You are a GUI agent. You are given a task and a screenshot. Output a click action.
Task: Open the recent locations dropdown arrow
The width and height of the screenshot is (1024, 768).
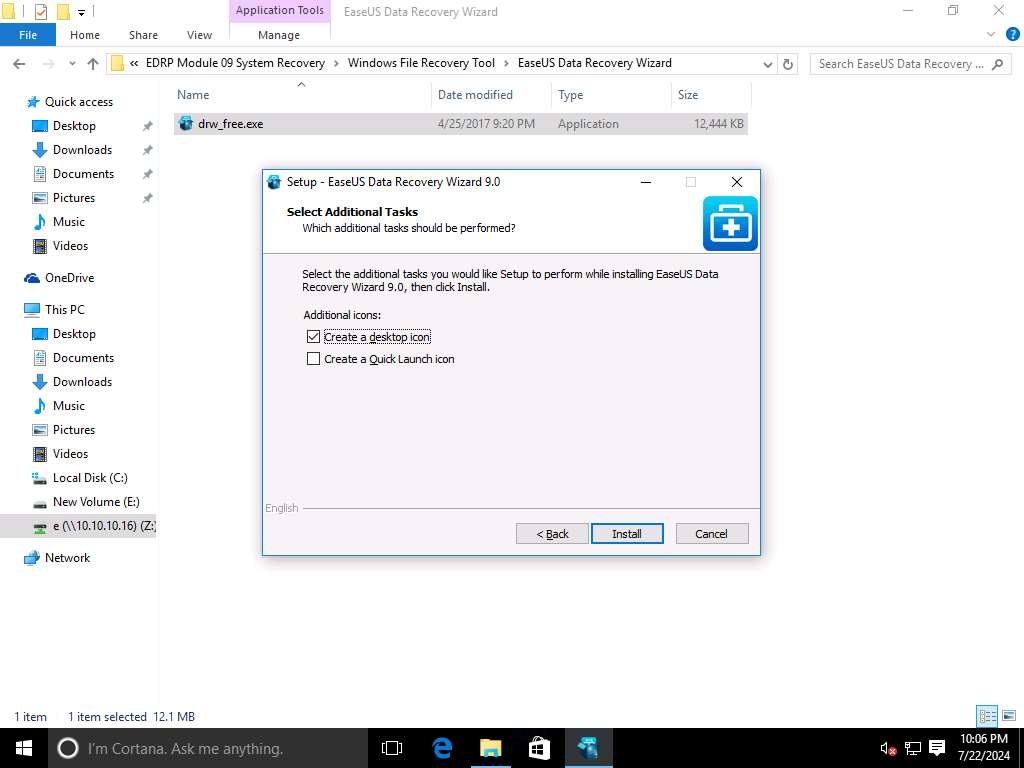(72, 64)
